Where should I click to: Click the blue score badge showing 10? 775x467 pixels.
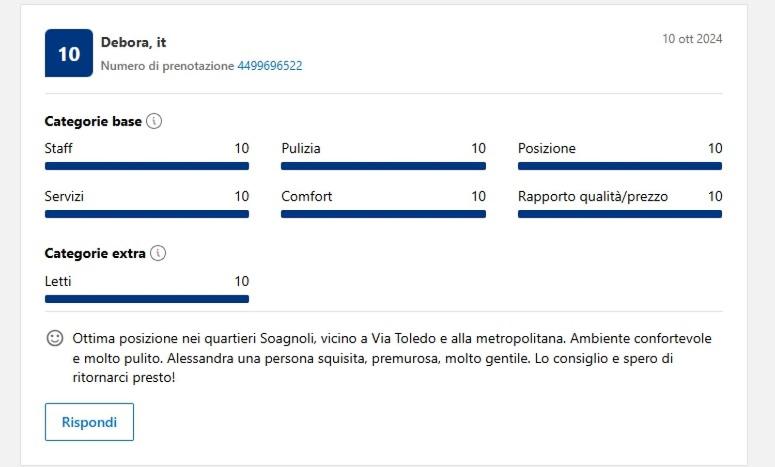click(x=69, y=53)
